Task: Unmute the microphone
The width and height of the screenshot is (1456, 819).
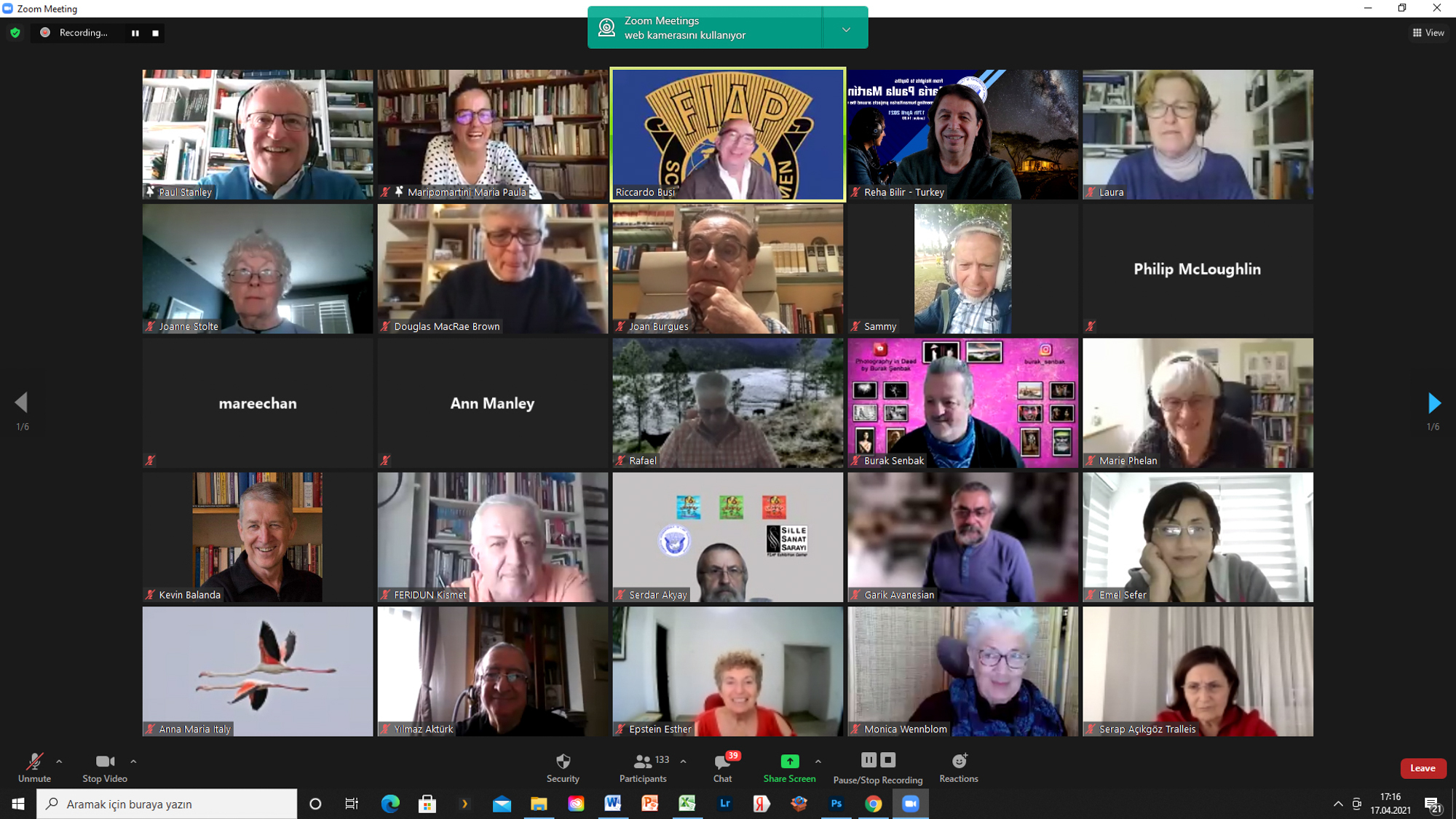Action: [34, 762]
